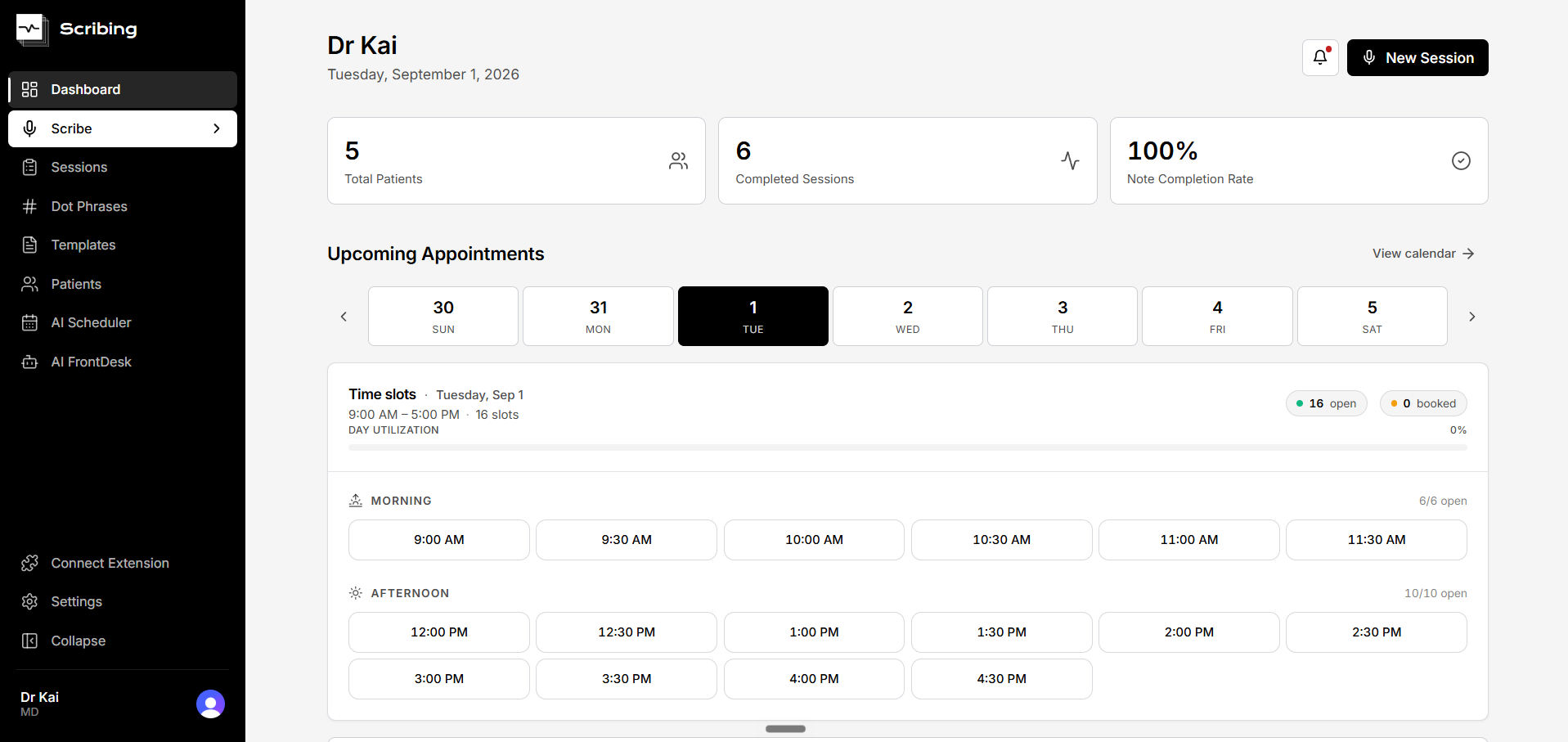Select Saturday 5 day tab
This screenshot has width=1568, height=742.
(x=1372, y=317)
